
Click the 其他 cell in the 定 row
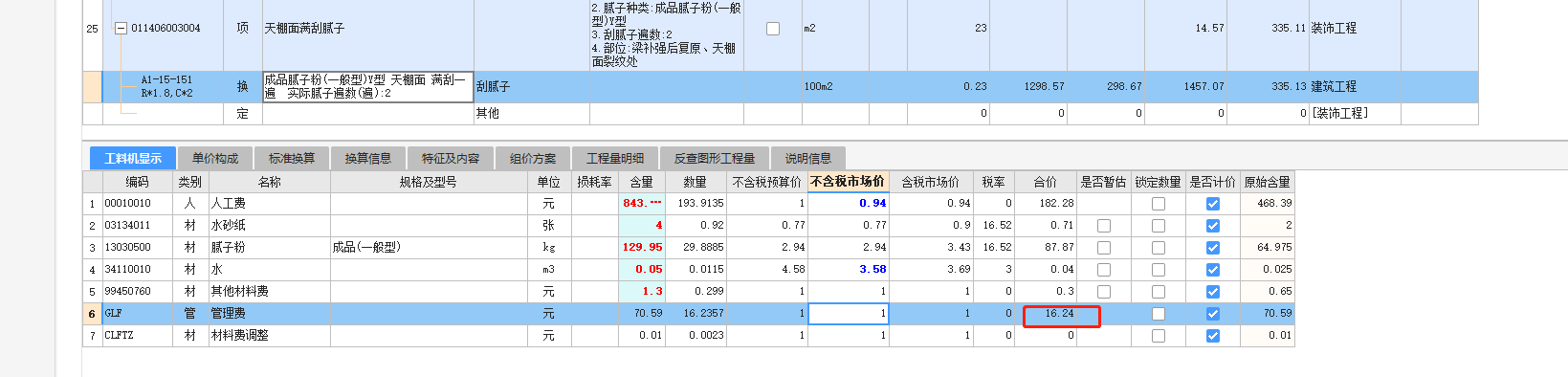click(x=532, y=113)
